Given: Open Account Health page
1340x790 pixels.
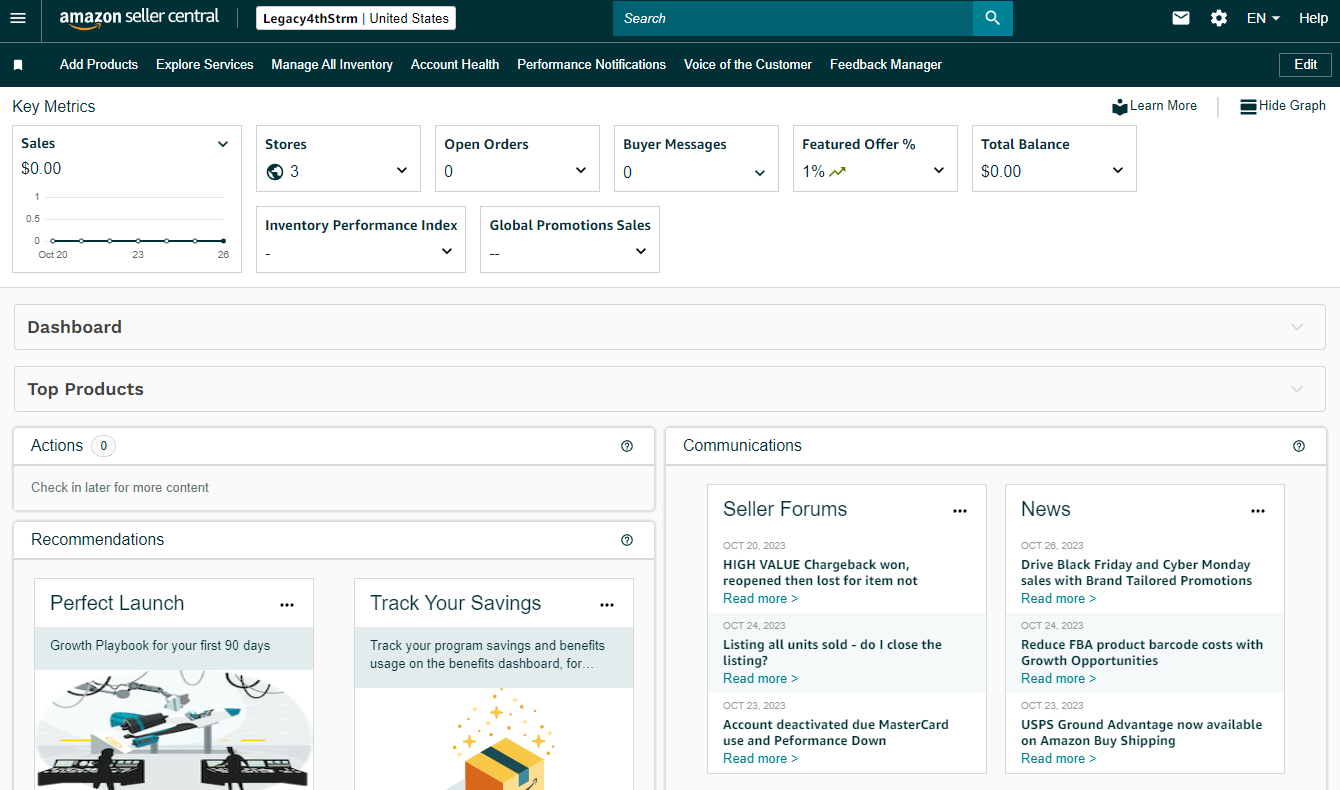Looking at the screenshot, I should pos(455,65).
